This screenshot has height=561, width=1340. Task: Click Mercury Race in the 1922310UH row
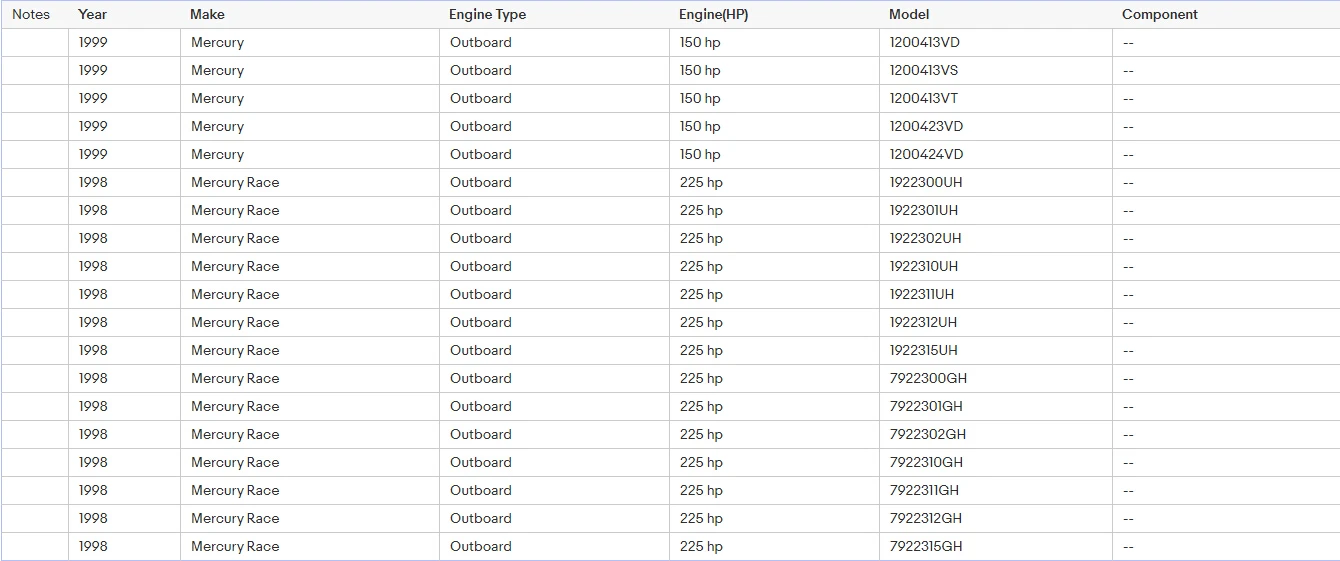point(235,267)
